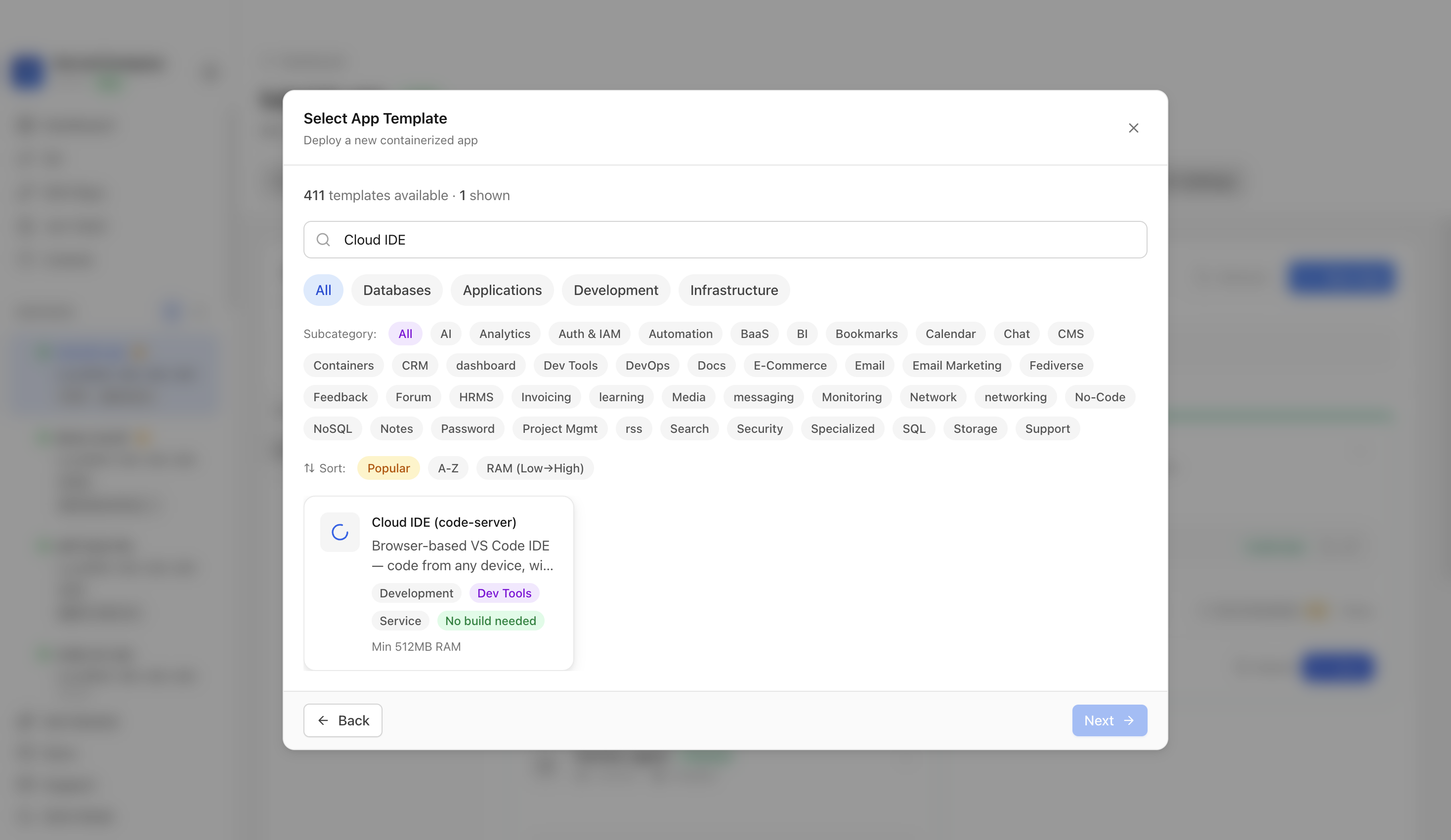Select the Cloud IDE (code-server) title
1451x840 pixels.
coord(444,522)
